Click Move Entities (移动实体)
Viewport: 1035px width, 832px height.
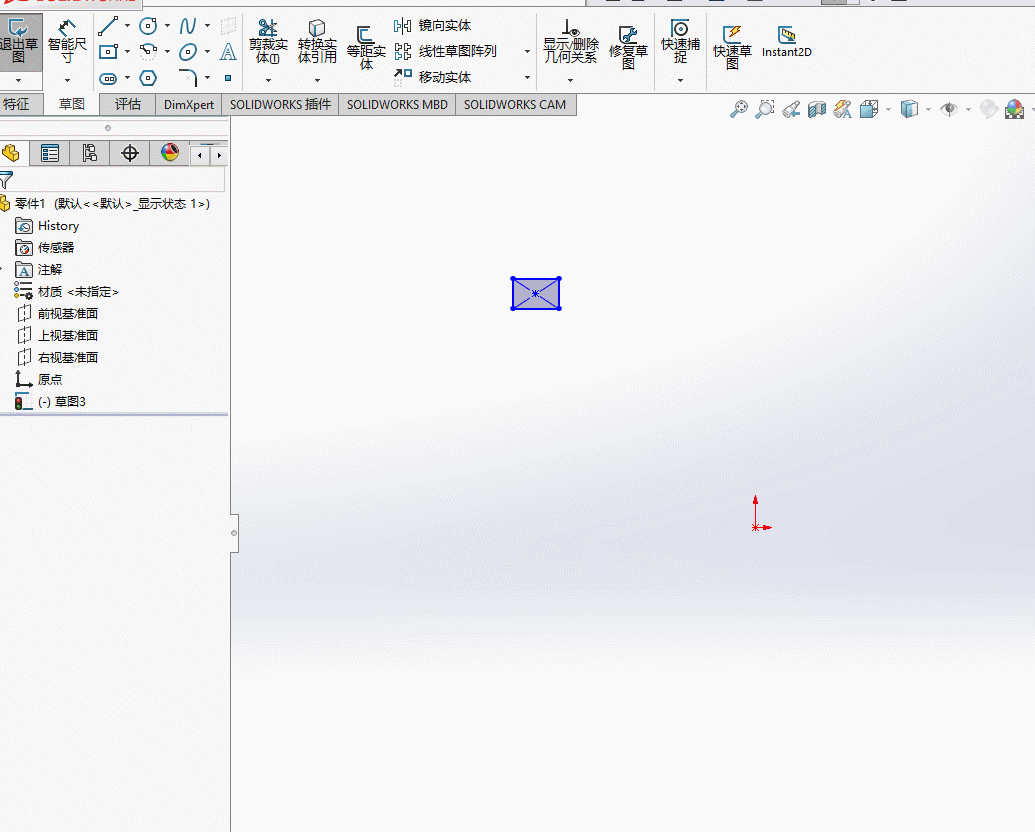pyautogui.click(x=432, y=77)
